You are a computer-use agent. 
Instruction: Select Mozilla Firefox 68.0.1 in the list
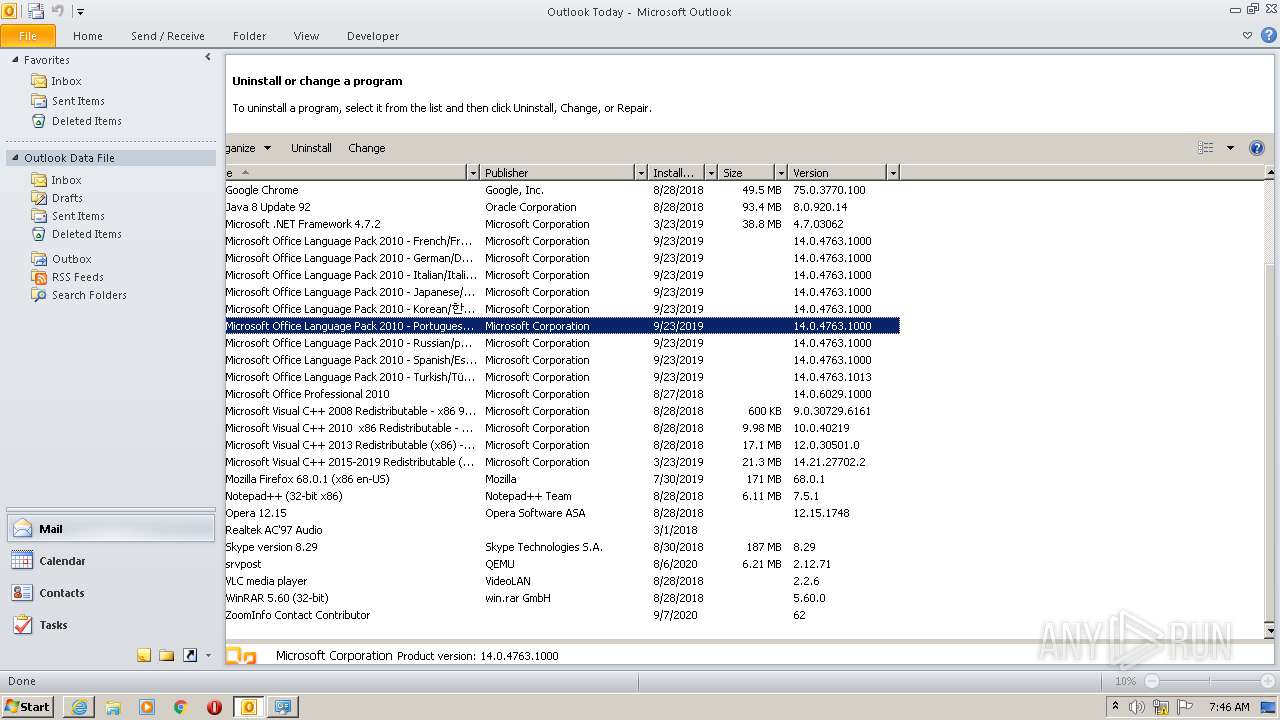[562, 479]
